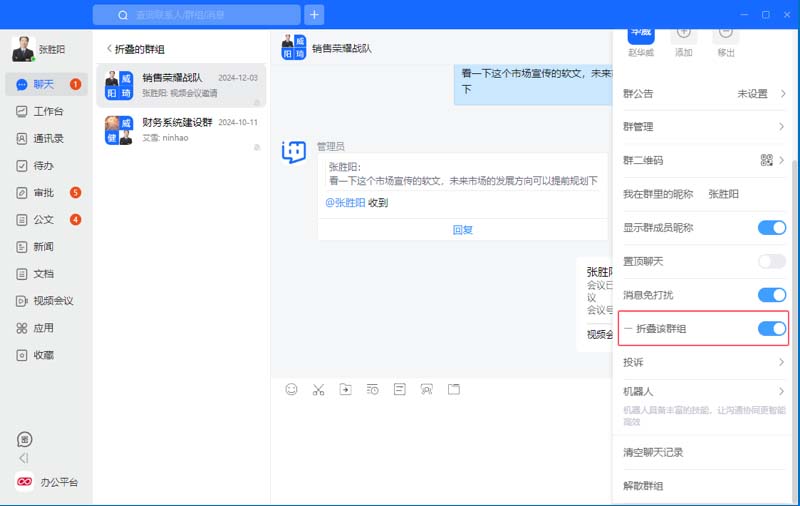Expand the 群公告 row
This screenshot has width=800, height=506.
click(x=781, y=94)
